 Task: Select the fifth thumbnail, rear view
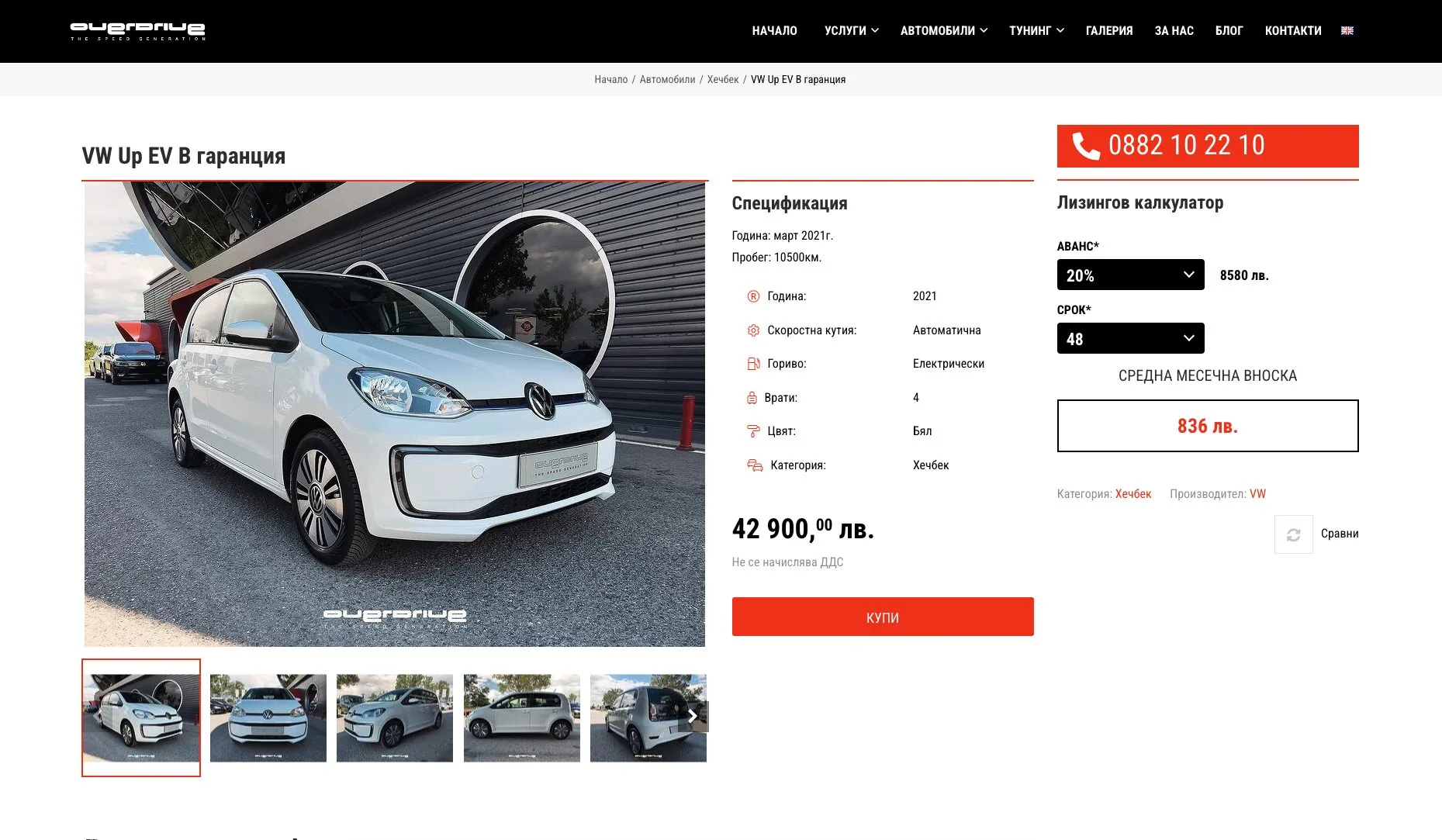click(x=648, y=718)
